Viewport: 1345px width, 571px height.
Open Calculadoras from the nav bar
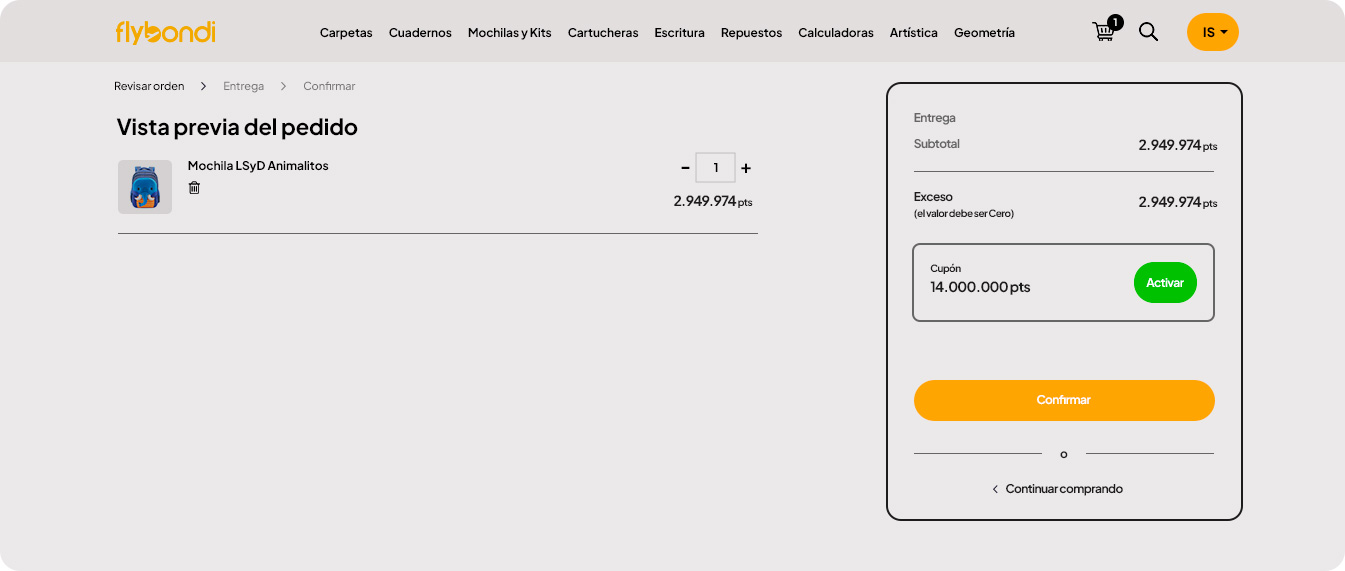835,33
